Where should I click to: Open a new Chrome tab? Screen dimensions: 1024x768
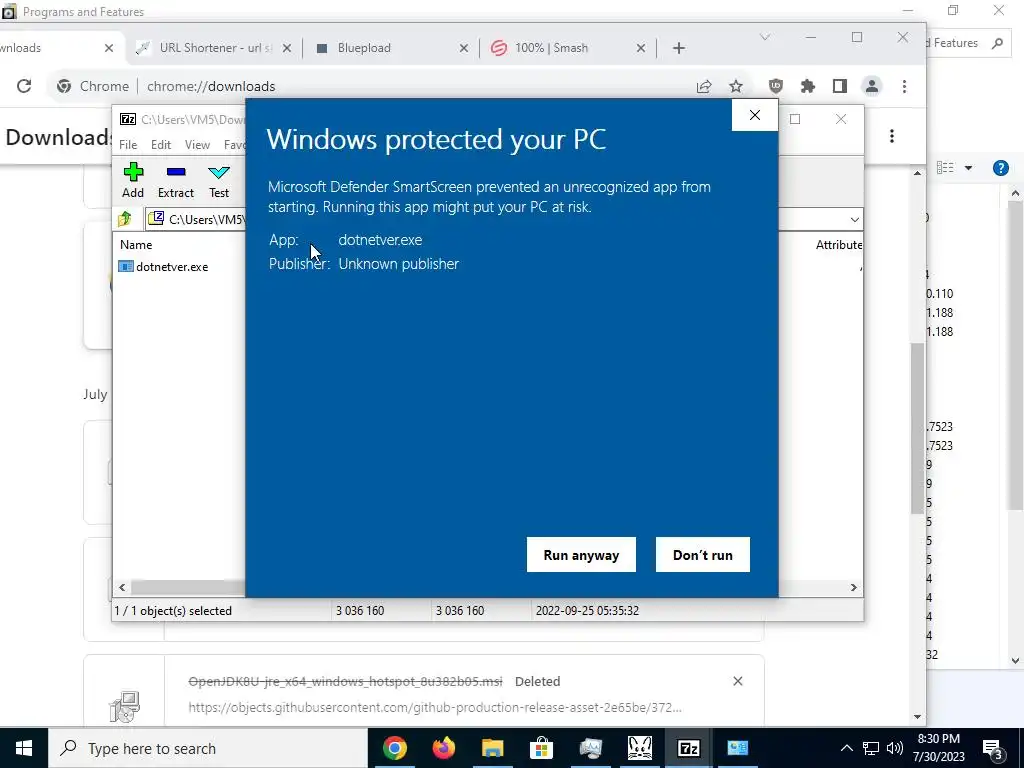pos(679,48)
